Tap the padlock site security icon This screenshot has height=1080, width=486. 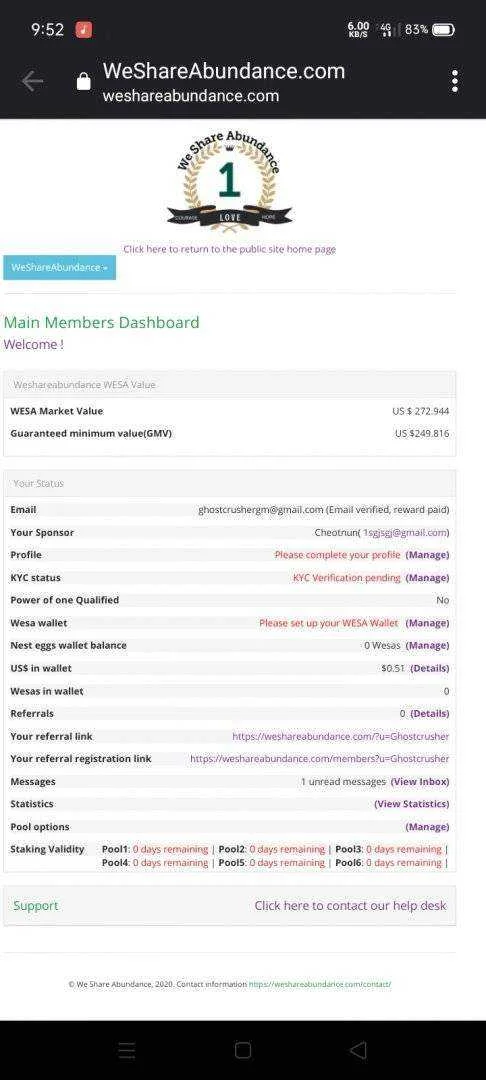pyautogui.click(x=83, y=82)
